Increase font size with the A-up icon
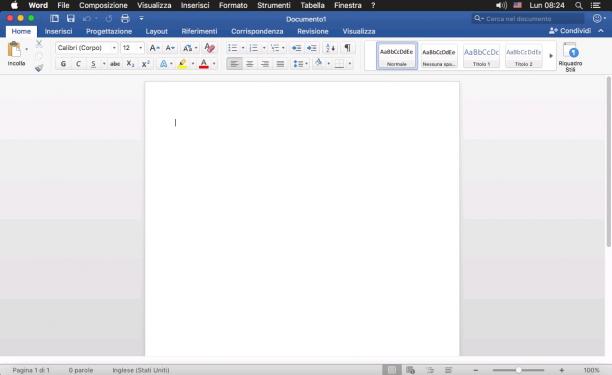 [x=155, y=48]
